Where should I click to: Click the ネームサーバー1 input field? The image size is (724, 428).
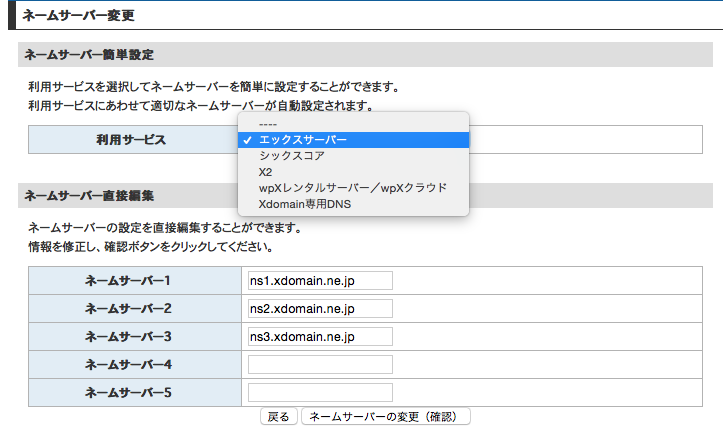tap(320, 281)
